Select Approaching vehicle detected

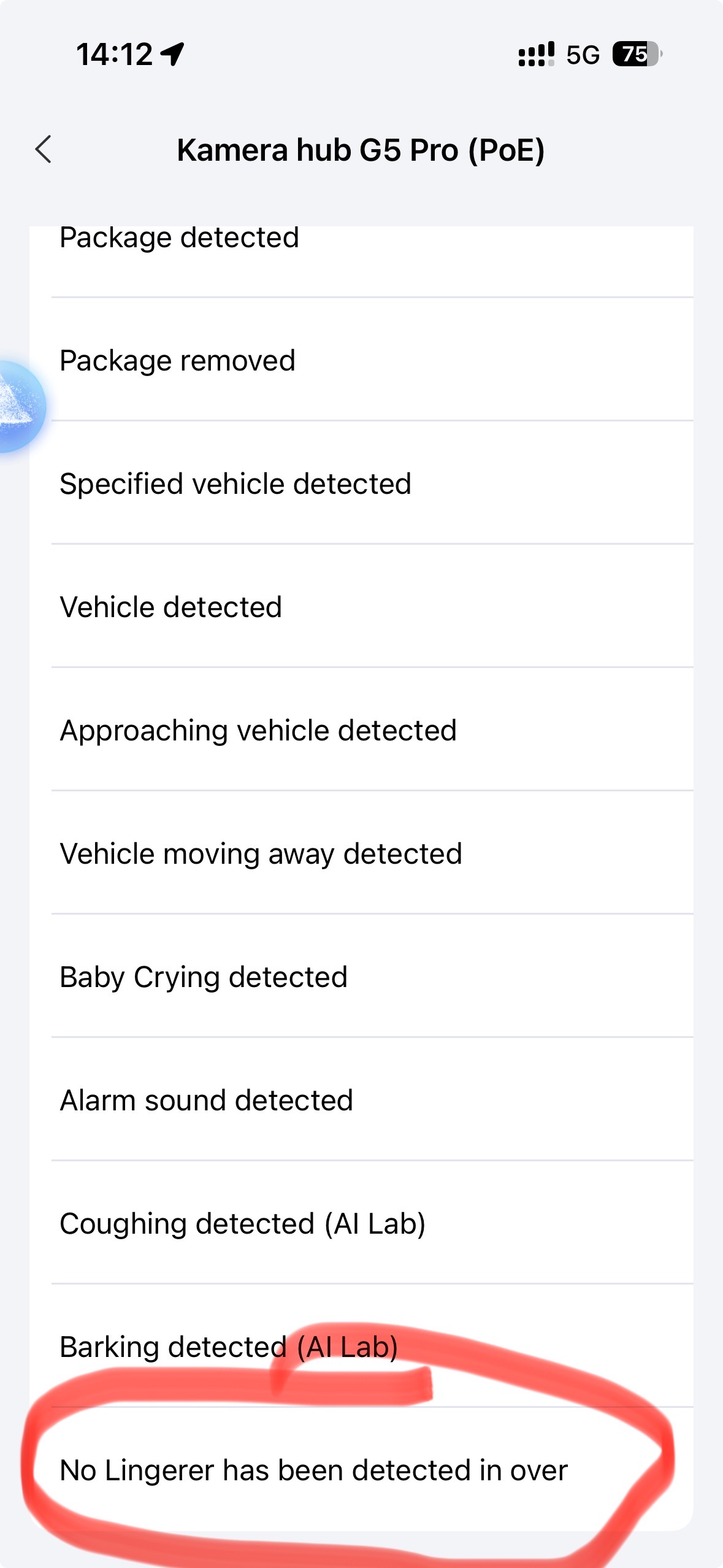click(258, 731)
